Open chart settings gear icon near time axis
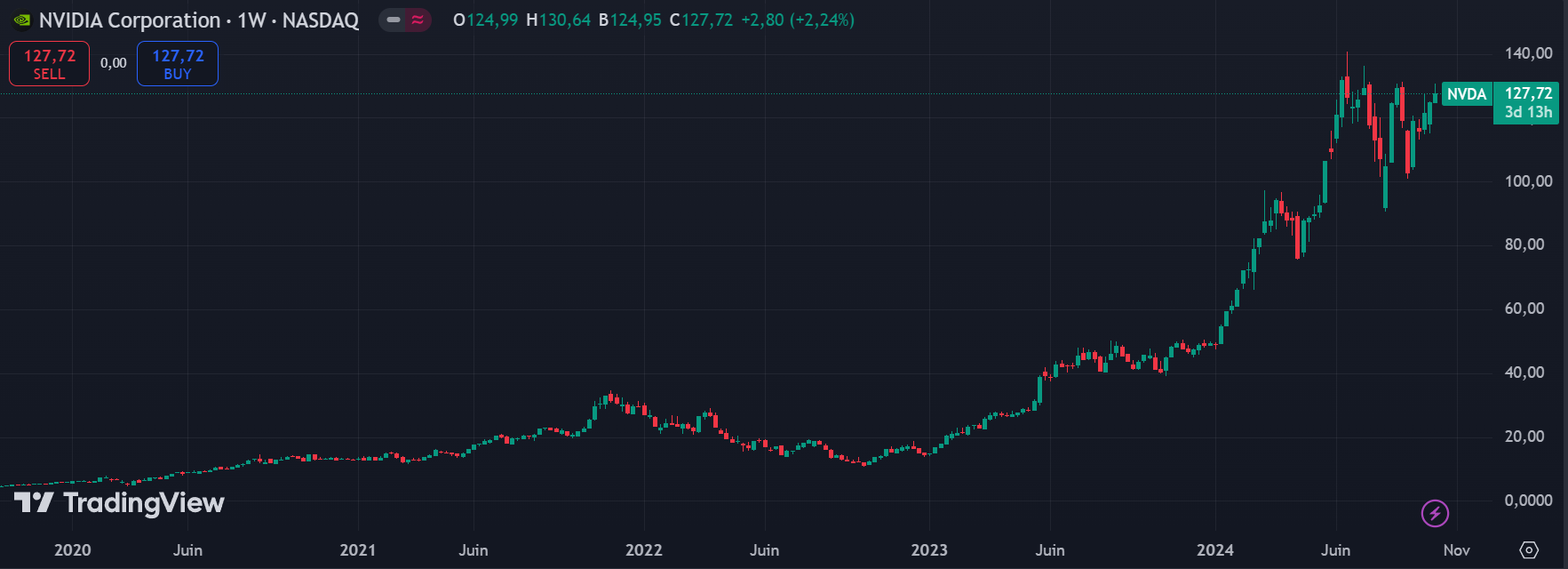 pyautogui.click(x=1529, y=550)
